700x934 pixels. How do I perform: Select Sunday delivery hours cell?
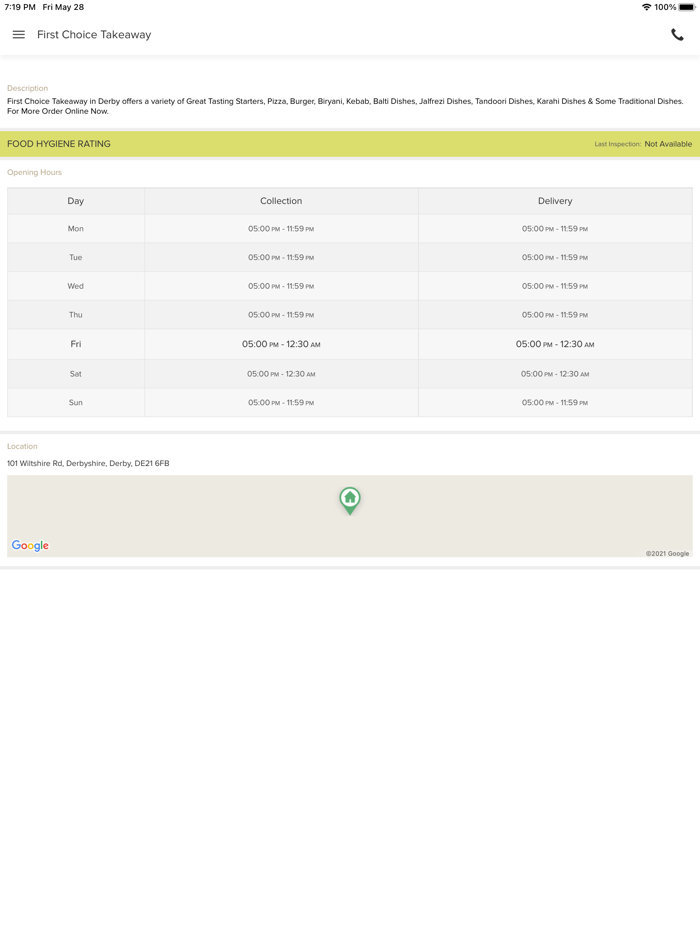(x=555, y=403)
